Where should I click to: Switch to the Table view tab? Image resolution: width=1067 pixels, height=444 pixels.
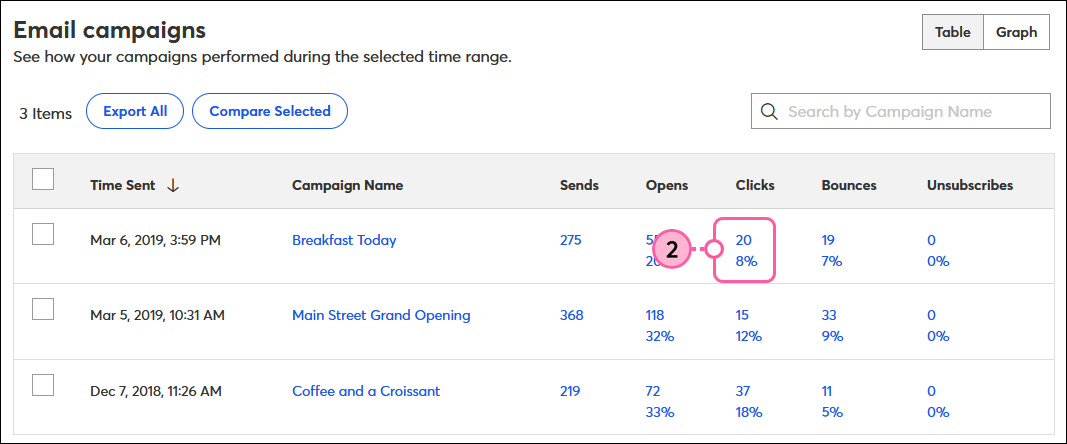click(x=953, y=32)
